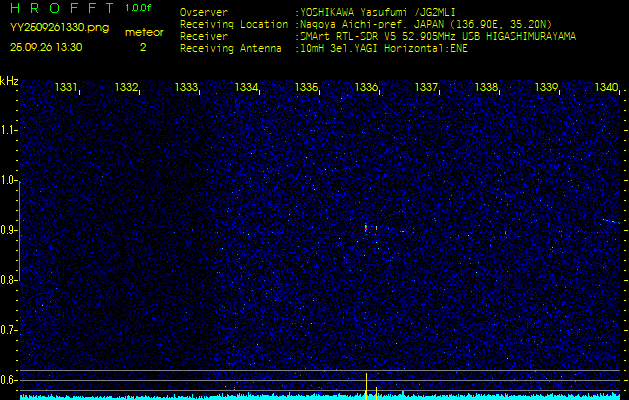
Task: Click the 1.1 kHz frequency label
Action: (9, 130)
